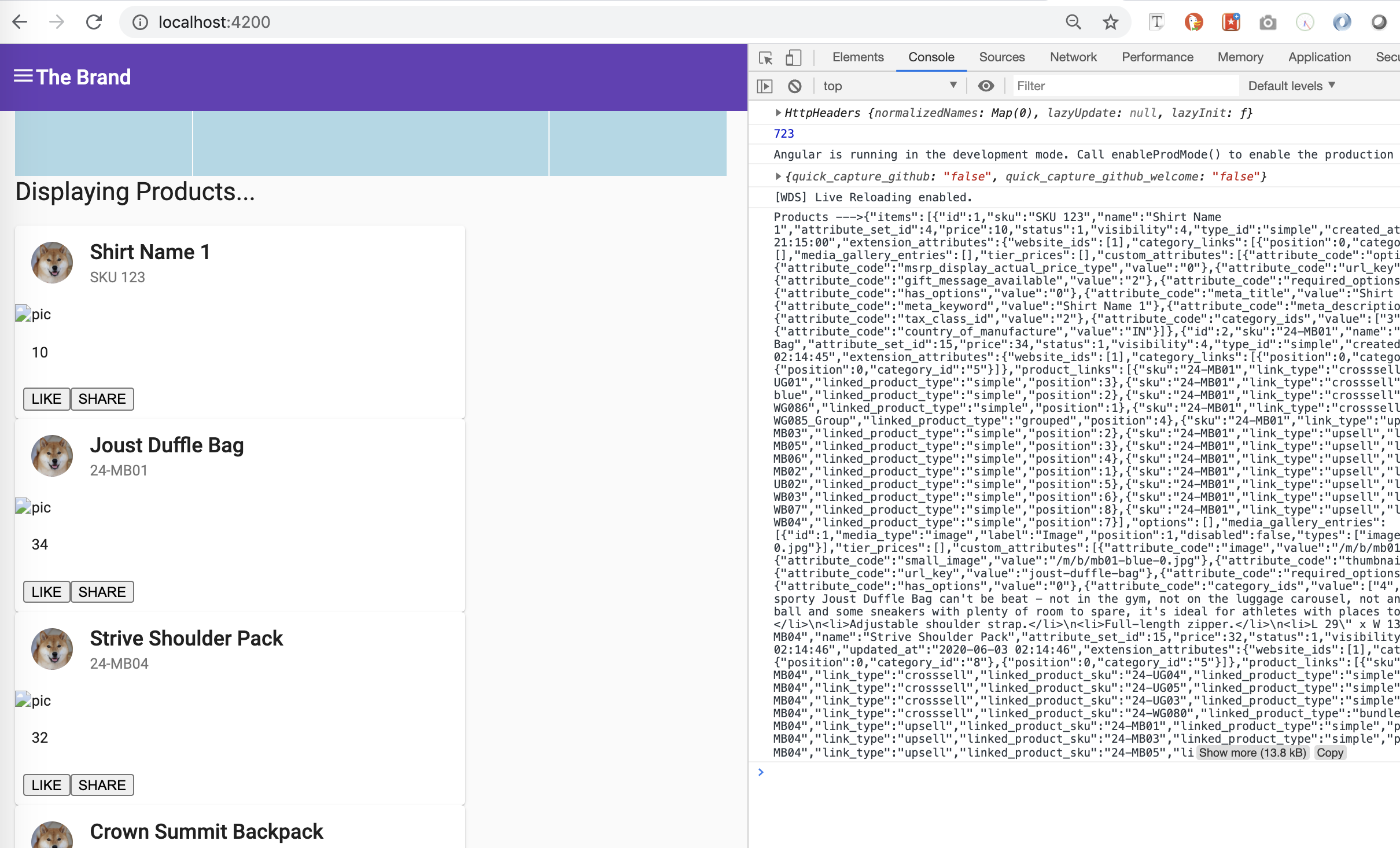Switch to the Elements tab
The image size is (1400, 848).
(x=858, y=57)
